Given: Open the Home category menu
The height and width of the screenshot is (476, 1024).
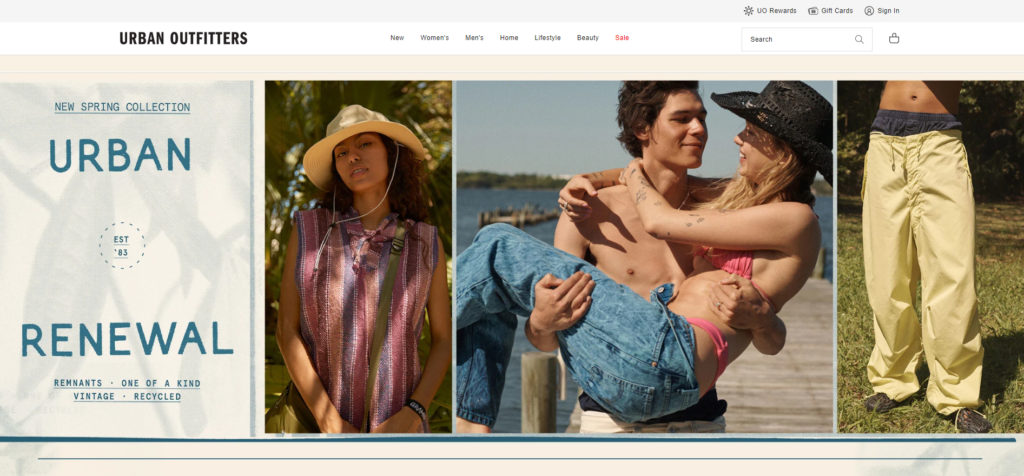Looking at the screenshot, I should point(509,38).
